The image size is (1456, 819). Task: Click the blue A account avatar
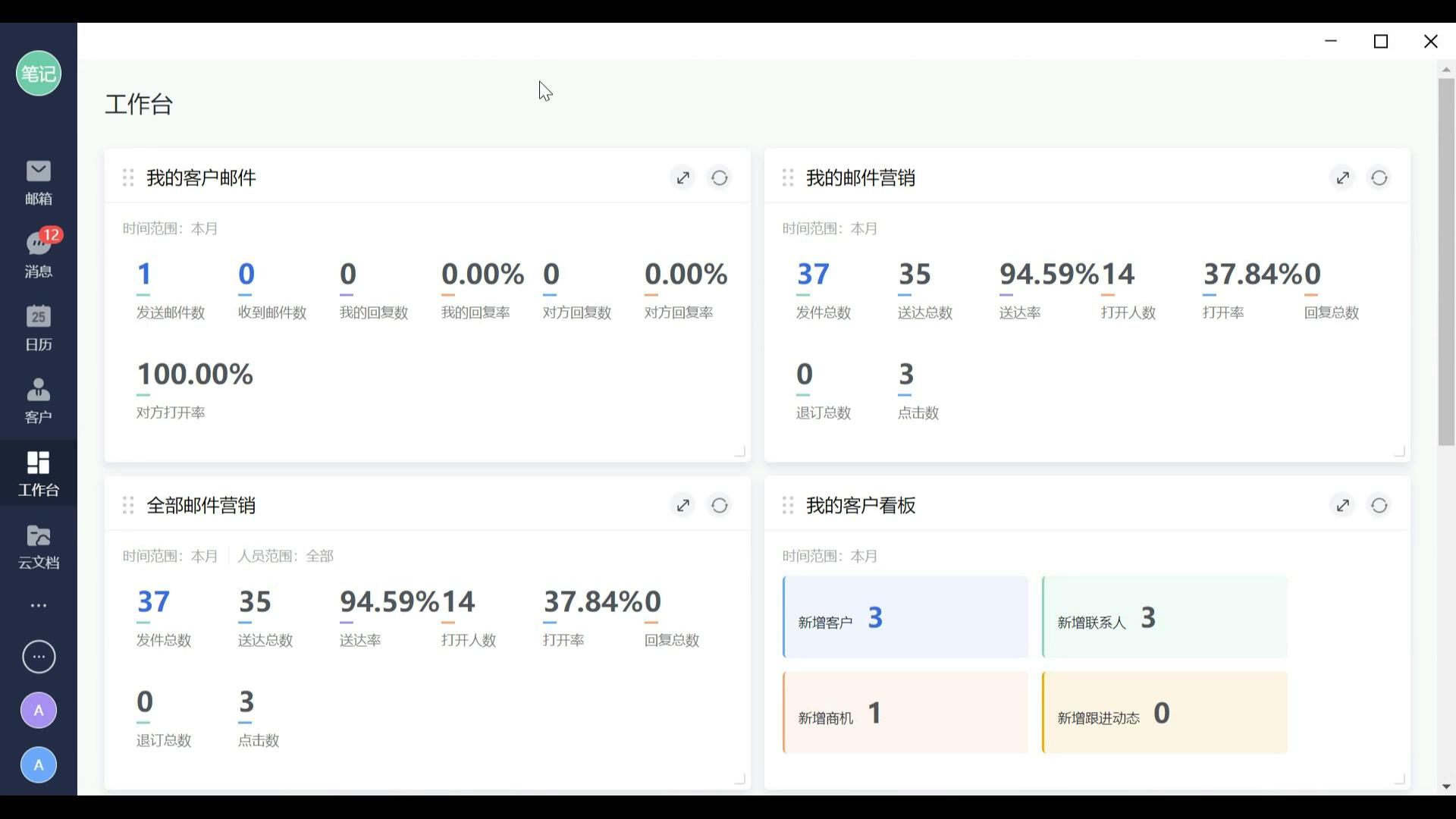coord(39,765)
